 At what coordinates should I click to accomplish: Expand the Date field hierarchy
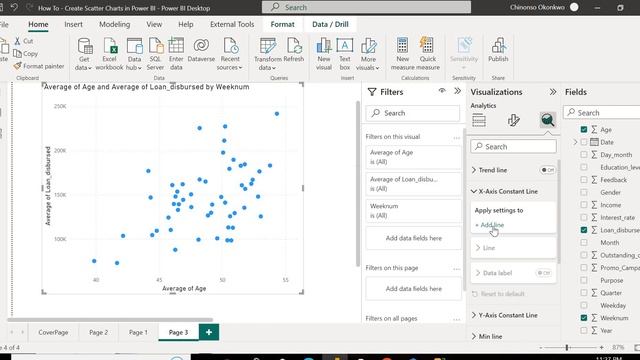(575, 142)
